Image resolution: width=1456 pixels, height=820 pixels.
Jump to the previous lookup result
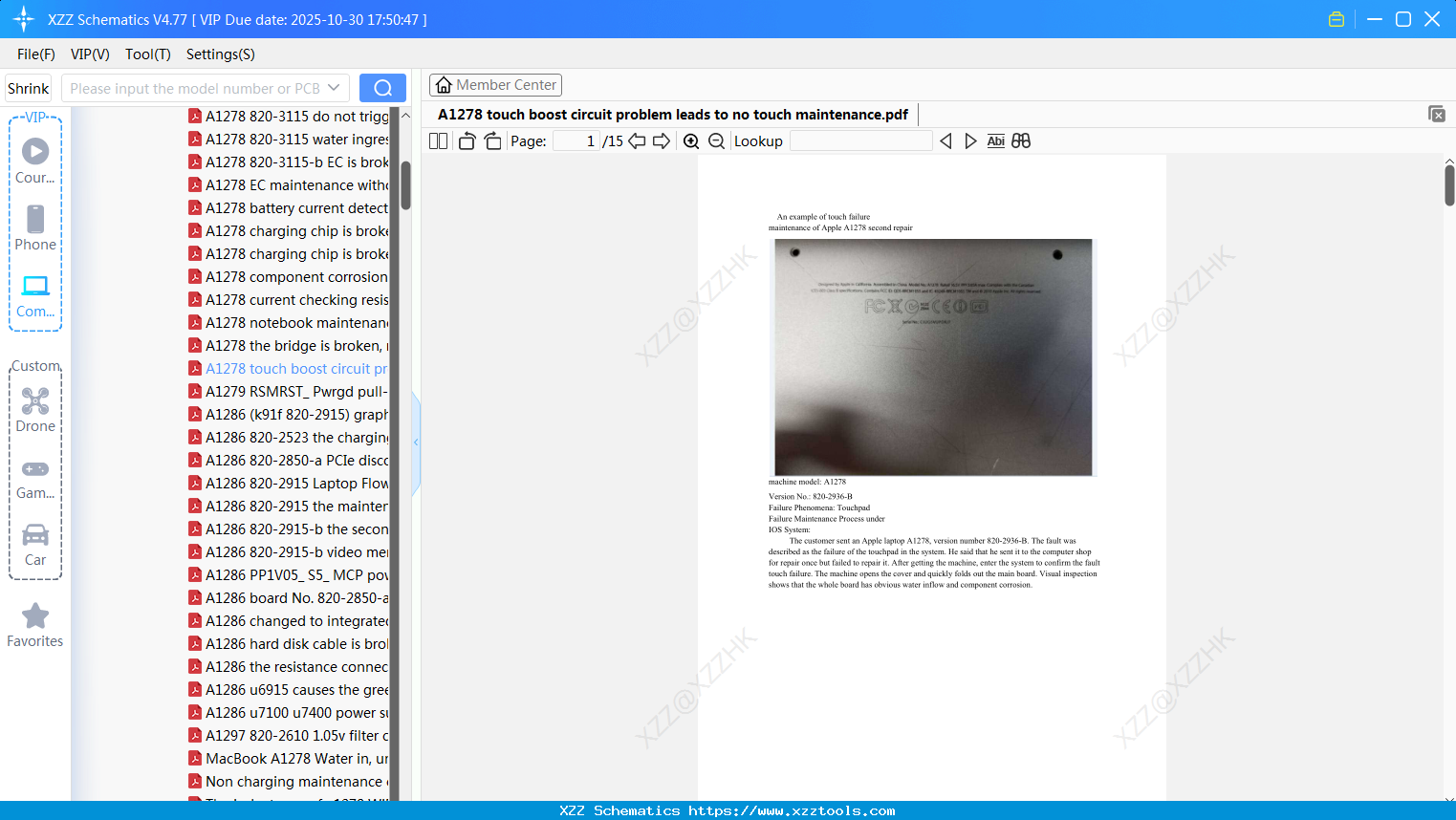(945, 141)
